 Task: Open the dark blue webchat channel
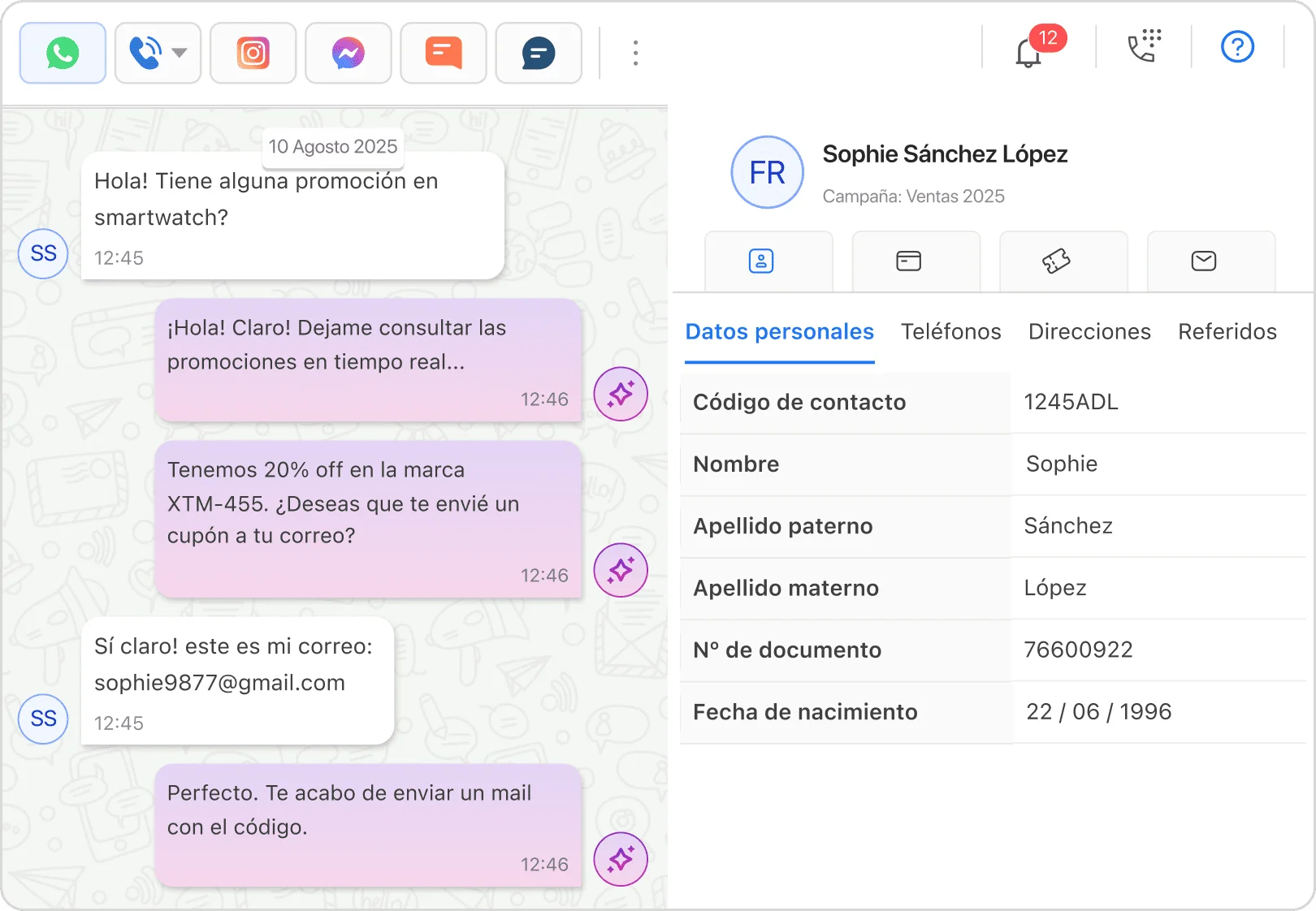(539, 53)
